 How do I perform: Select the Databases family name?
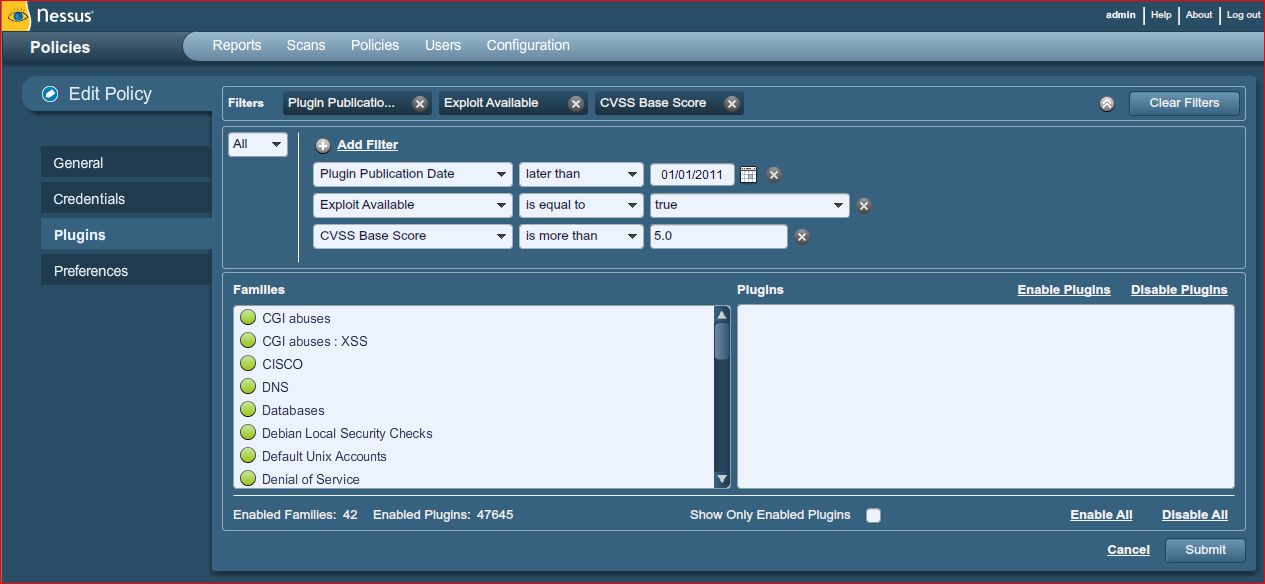pyautogui.click(x=293, y=411)
